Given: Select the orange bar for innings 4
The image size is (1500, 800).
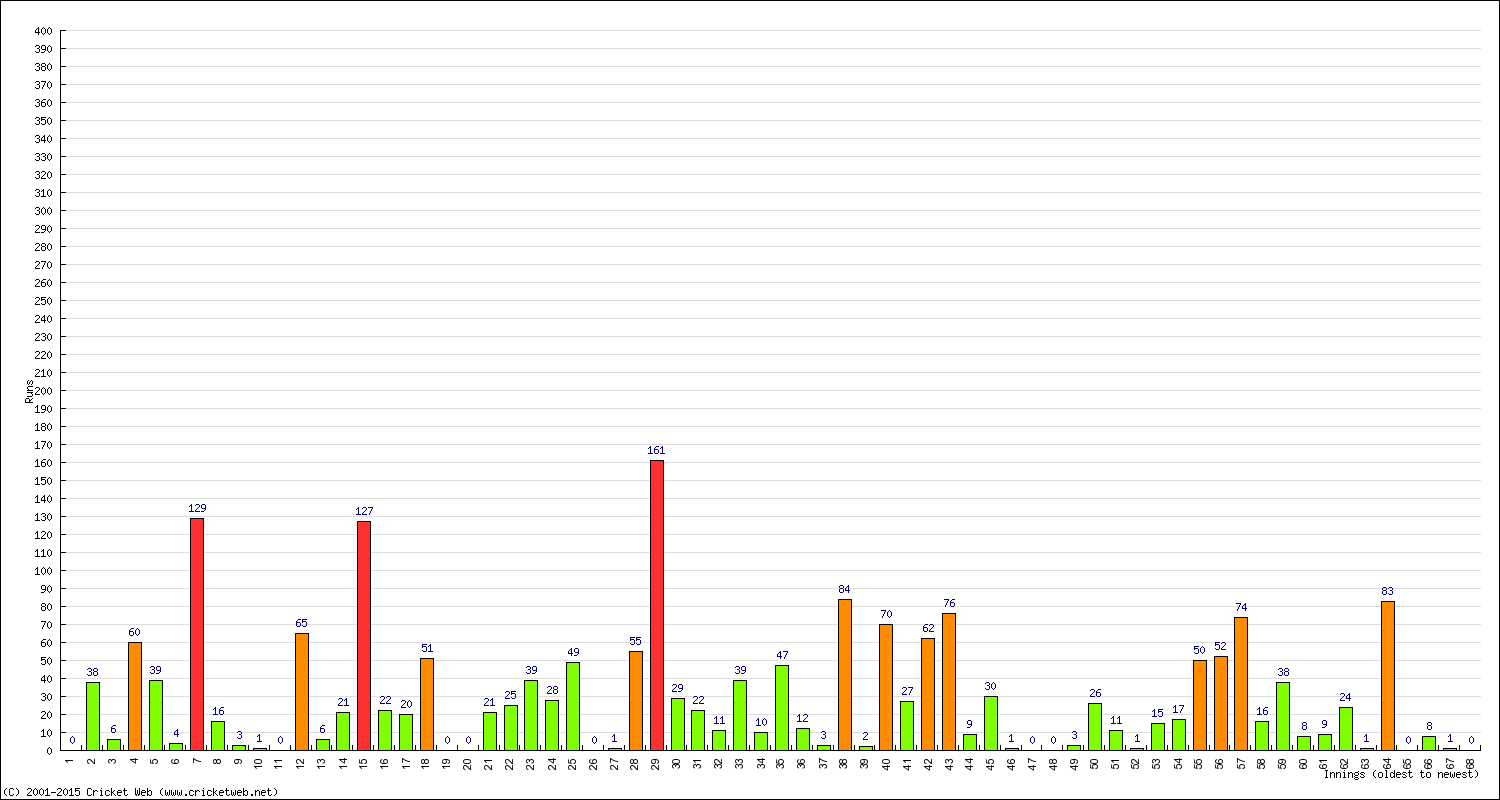Looking at the screenshot, I should pos(135,696).
